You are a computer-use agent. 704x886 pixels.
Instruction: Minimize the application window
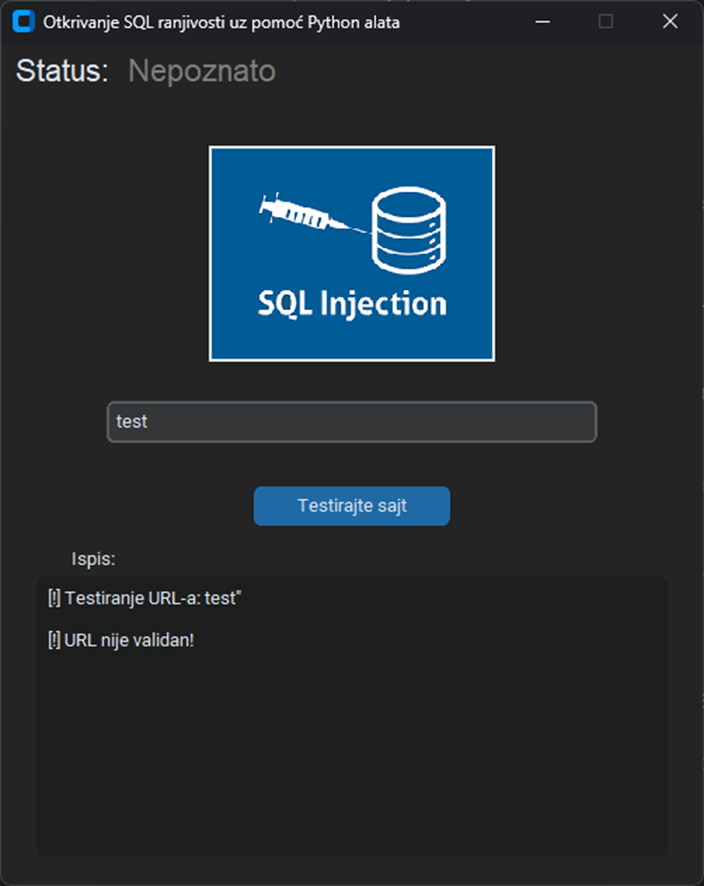(x=541, y=21)
